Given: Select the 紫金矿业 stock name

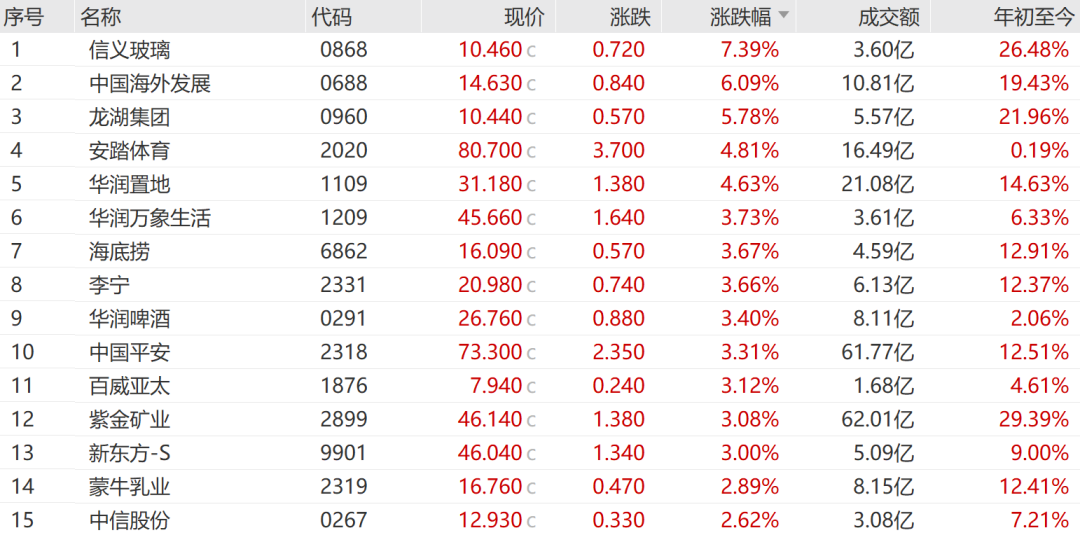Looking at the screenshot, I should pos(130,419).
